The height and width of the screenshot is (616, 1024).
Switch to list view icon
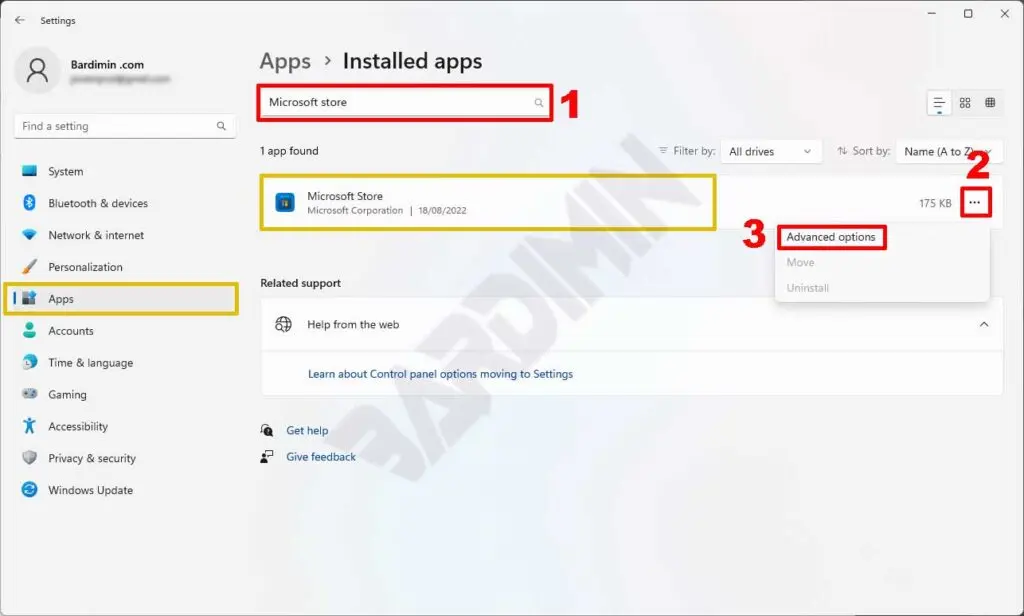click(939, 103)
